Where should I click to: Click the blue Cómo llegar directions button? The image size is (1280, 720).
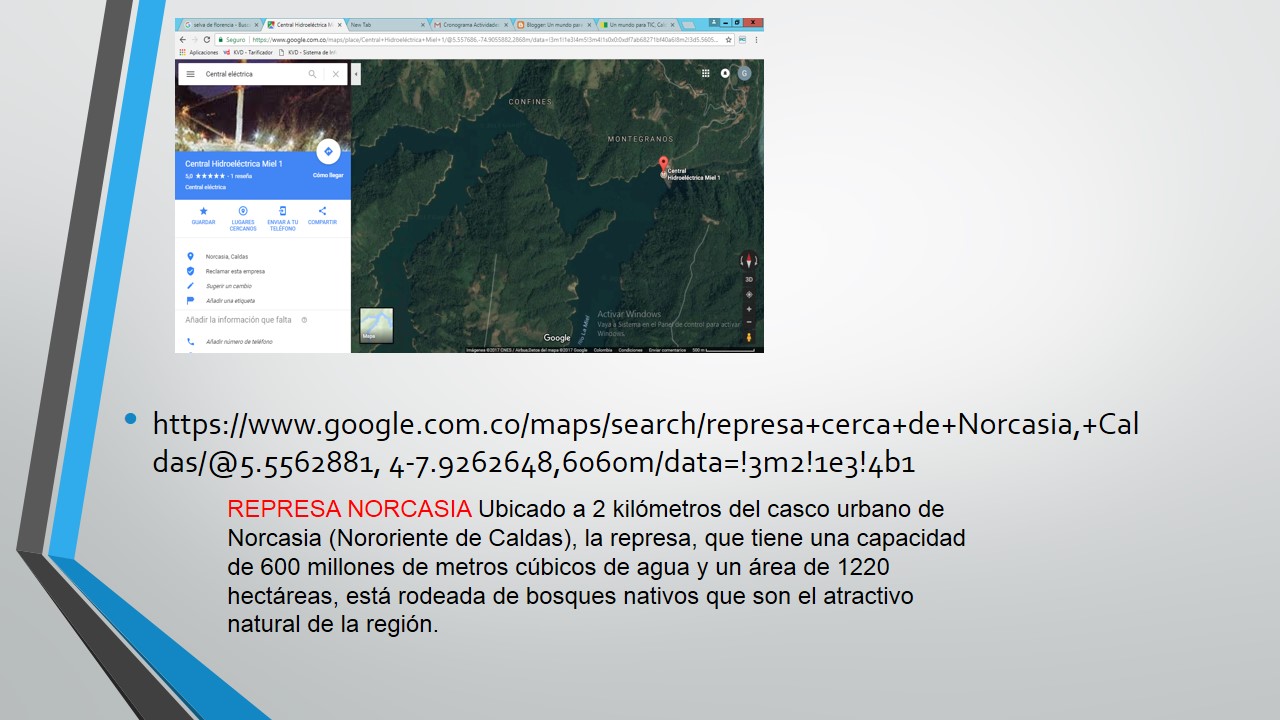pyautogui.click(x=328, y=151)
